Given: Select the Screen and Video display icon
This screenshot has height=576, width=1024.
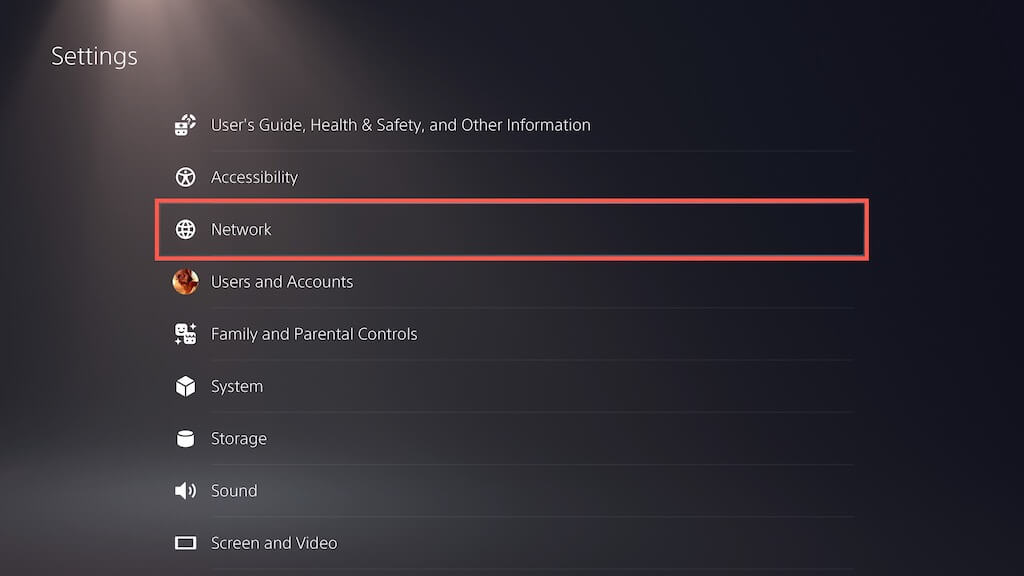Looking at the screenshot, I should 185,543.
